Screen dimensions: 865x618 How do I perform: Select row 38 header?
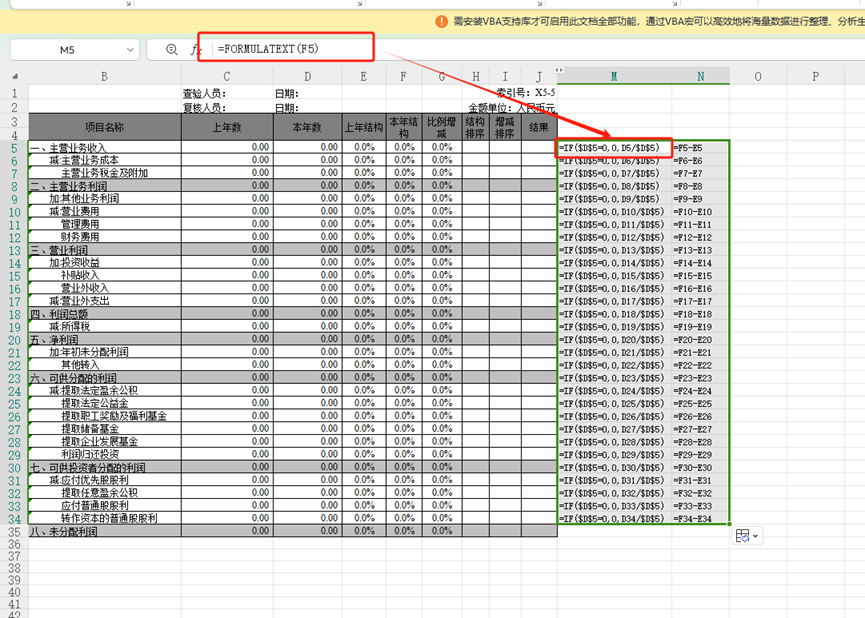(14, 568)
